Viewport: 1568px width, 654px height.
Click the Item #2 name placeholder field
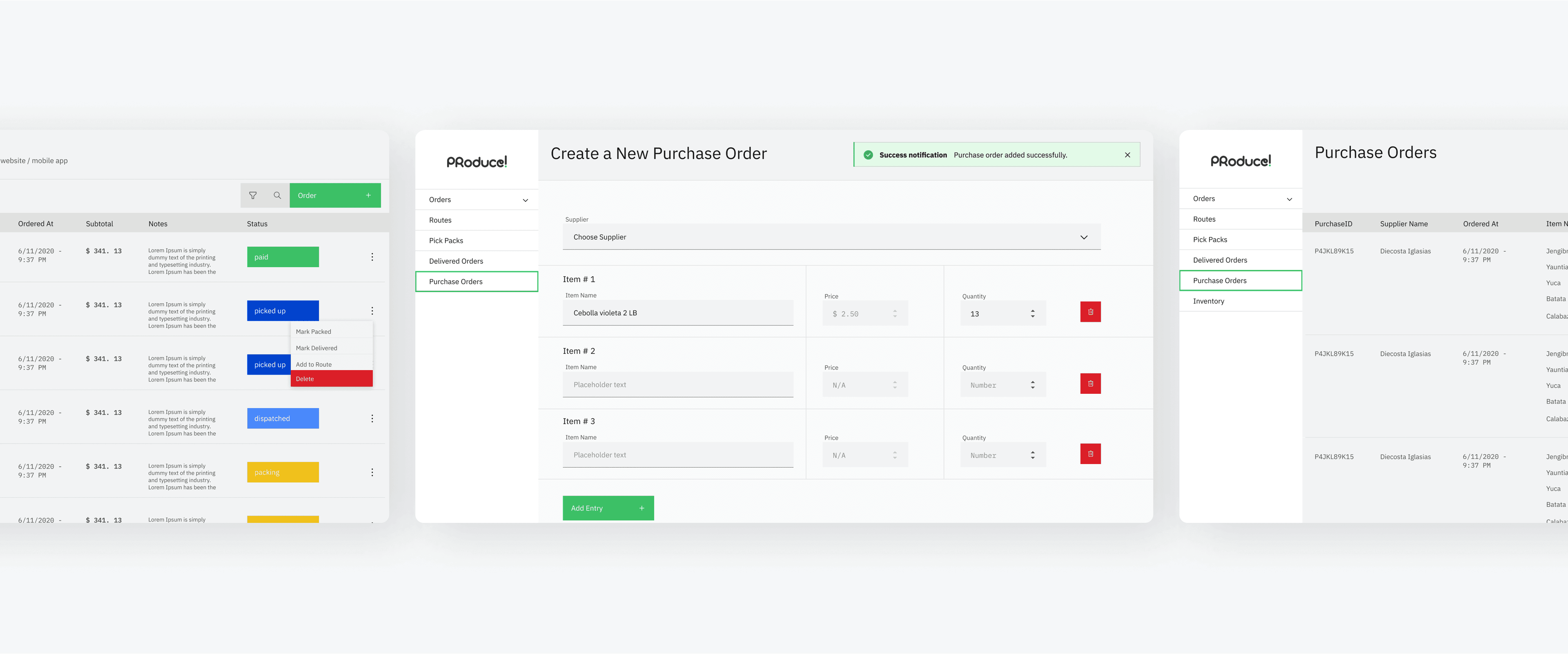(x=678, y=385)
